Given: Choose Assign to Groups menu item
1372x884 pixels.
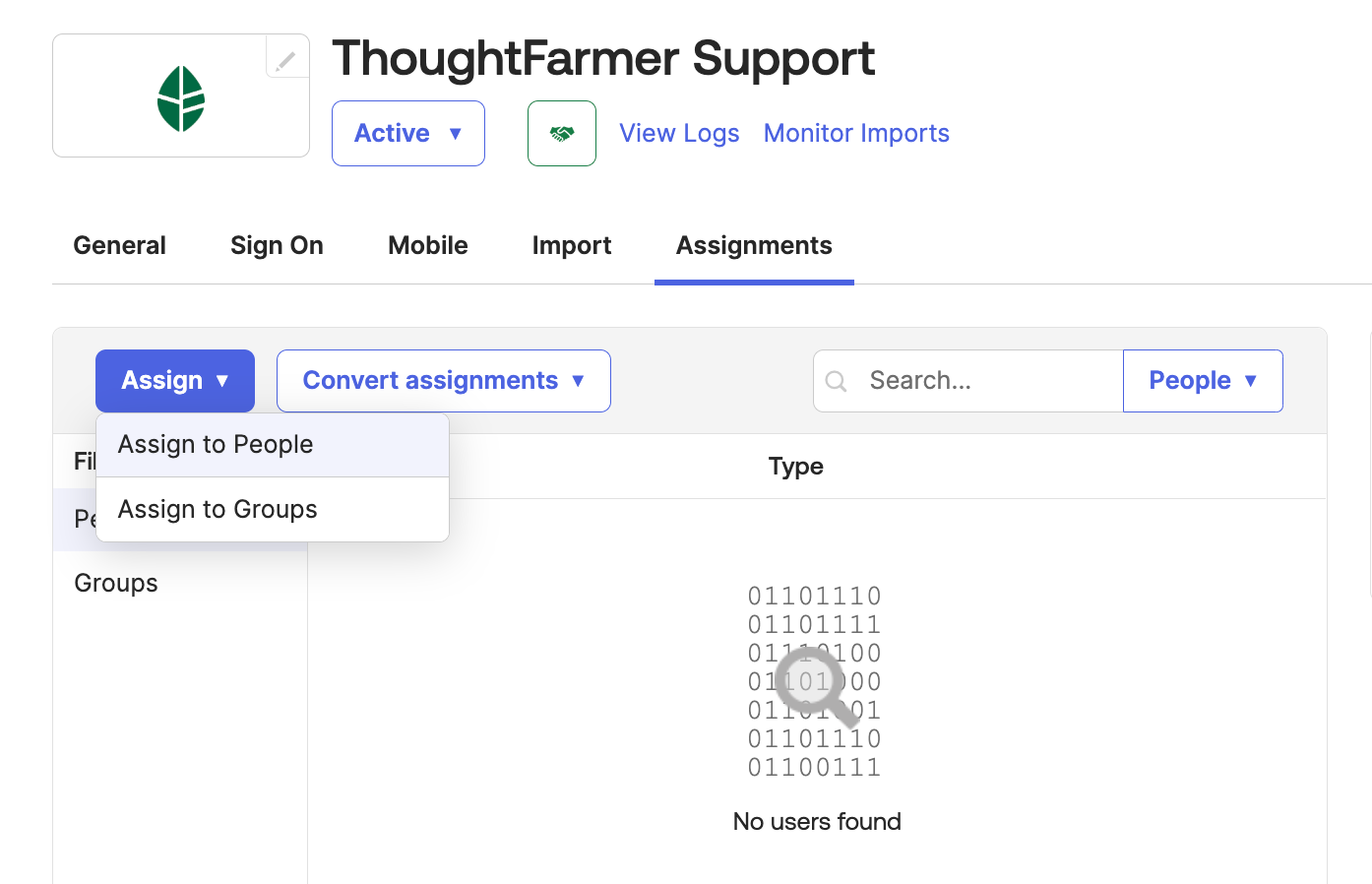Looking at the screenshot, I should [273, 510].
